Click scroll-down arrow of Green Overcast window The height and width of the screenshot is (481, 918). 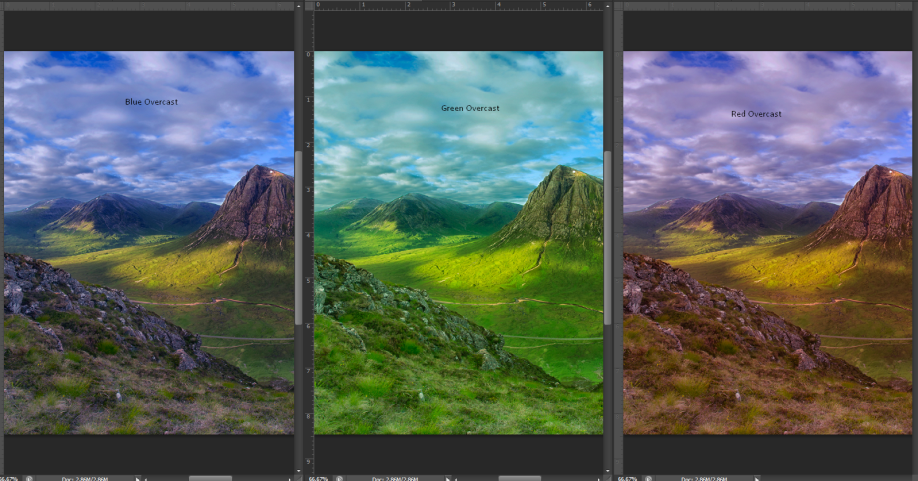[608, 470]
